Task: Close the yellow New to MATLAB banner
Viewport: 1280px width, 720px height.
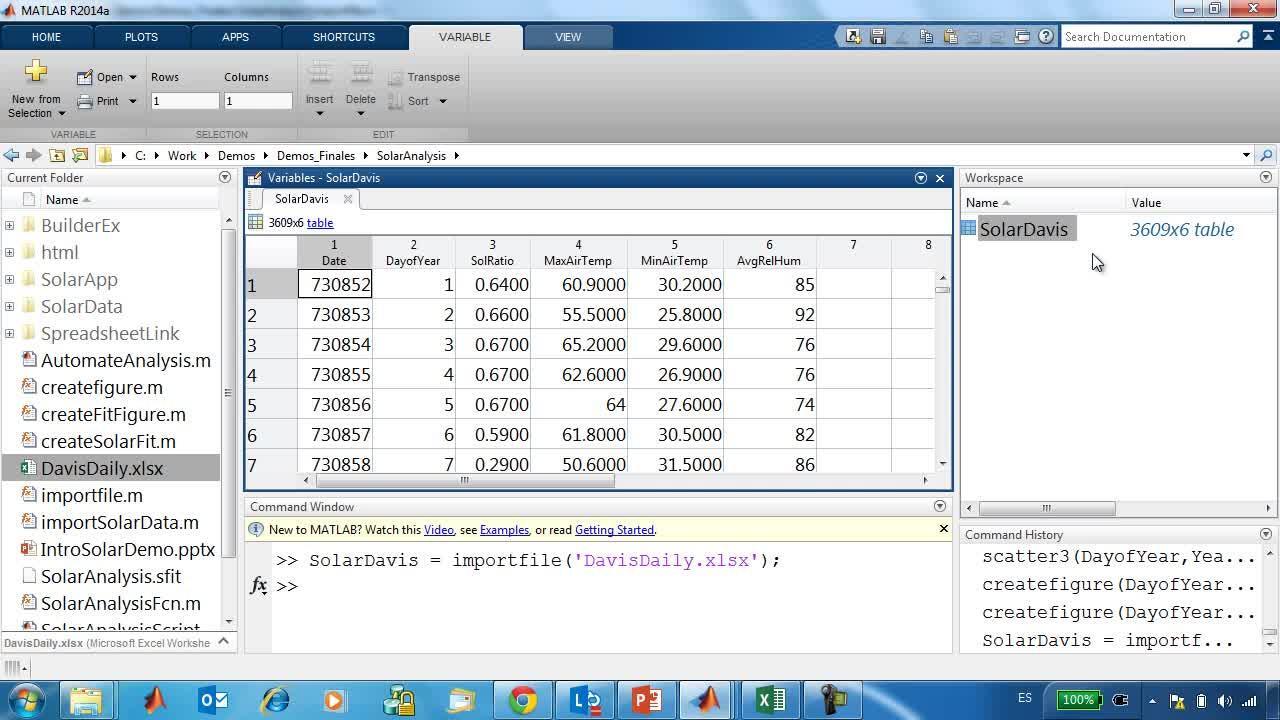Action: point(943,529)
